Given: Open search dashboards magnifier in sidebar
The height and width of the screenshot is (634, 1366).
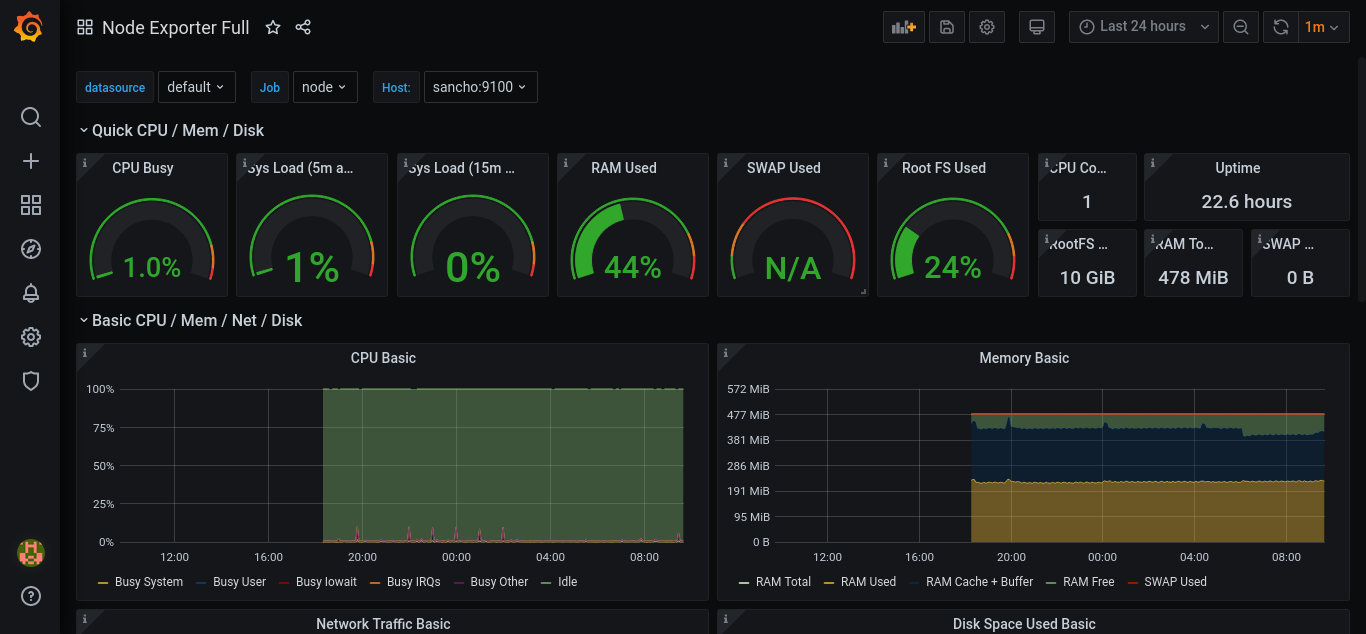Looking at the screenshot, I should (31, 117).
